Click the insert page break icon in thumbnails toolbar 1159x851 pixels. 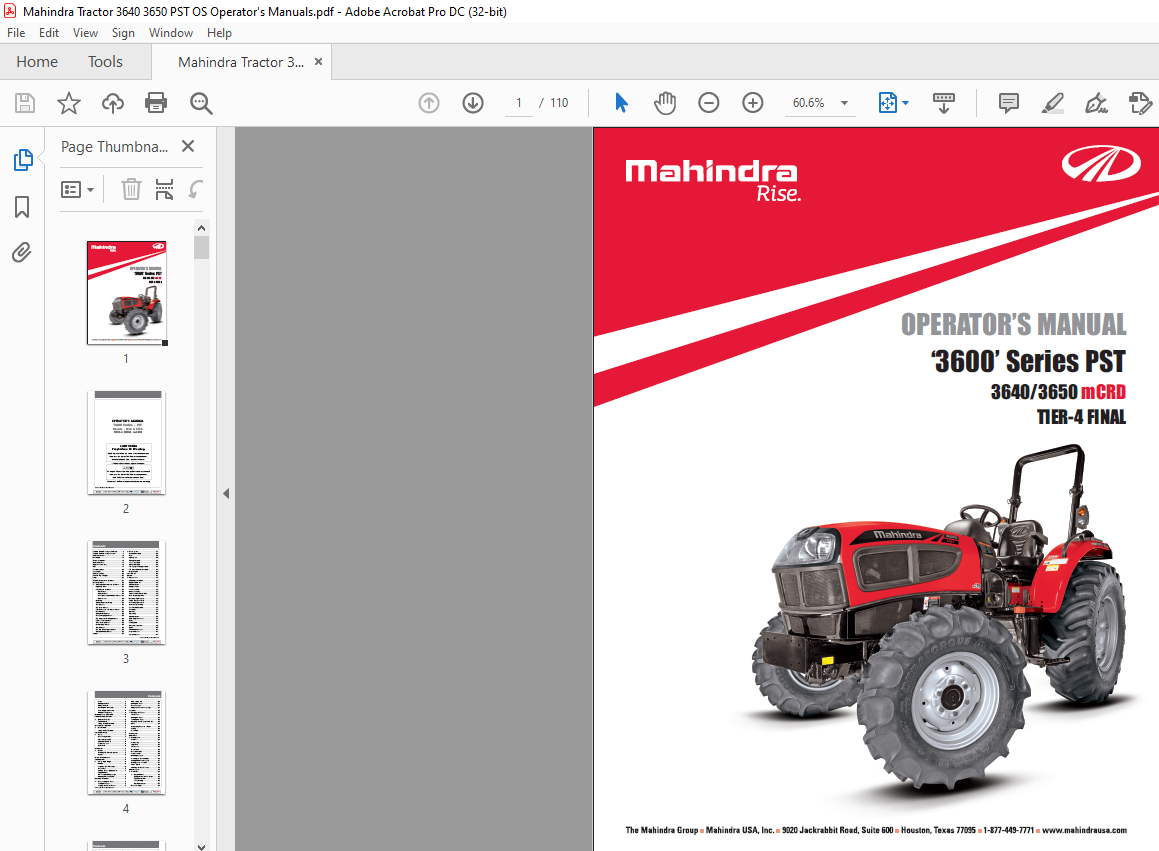(164, 189)
